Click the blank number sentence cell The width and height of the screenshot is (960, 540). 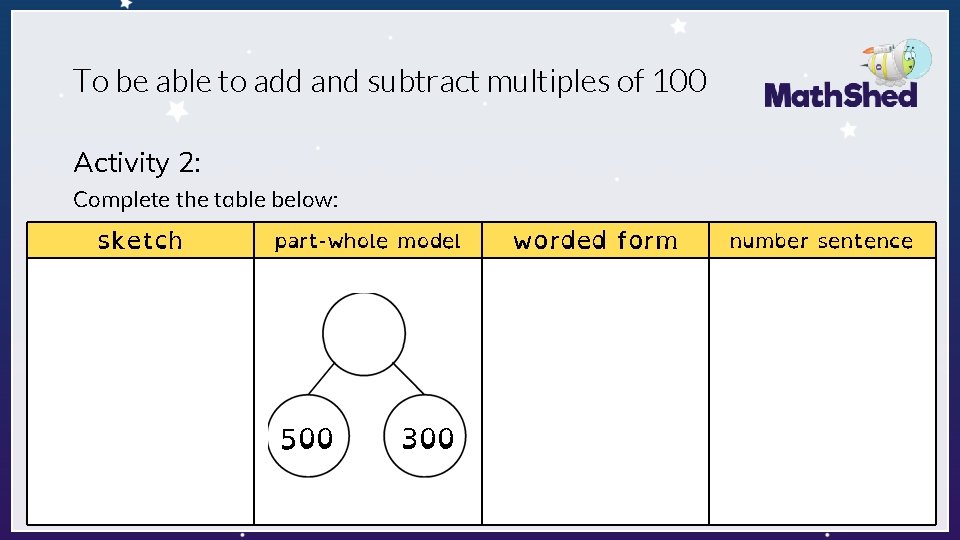coord(822,391)
